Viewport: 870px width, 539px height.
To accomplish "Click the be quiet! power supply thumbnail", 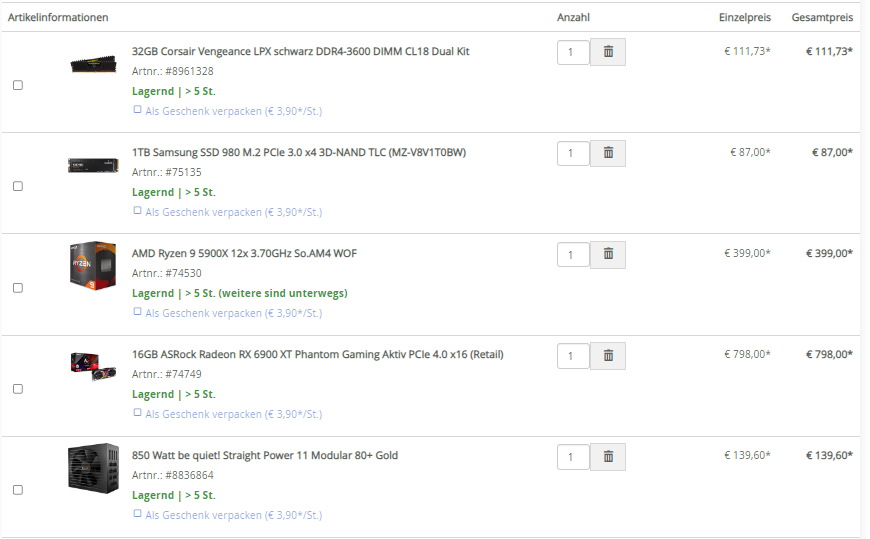I will 93,469.
